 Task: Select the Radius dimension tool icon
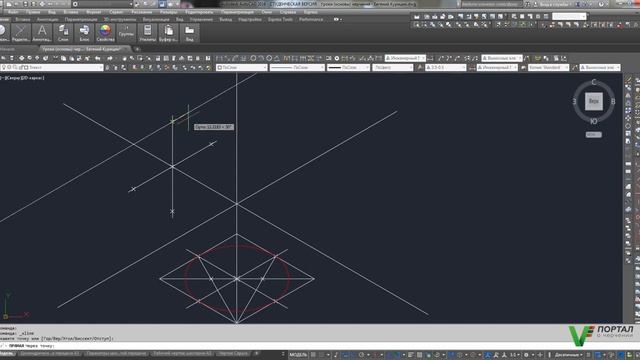point(253,58)
